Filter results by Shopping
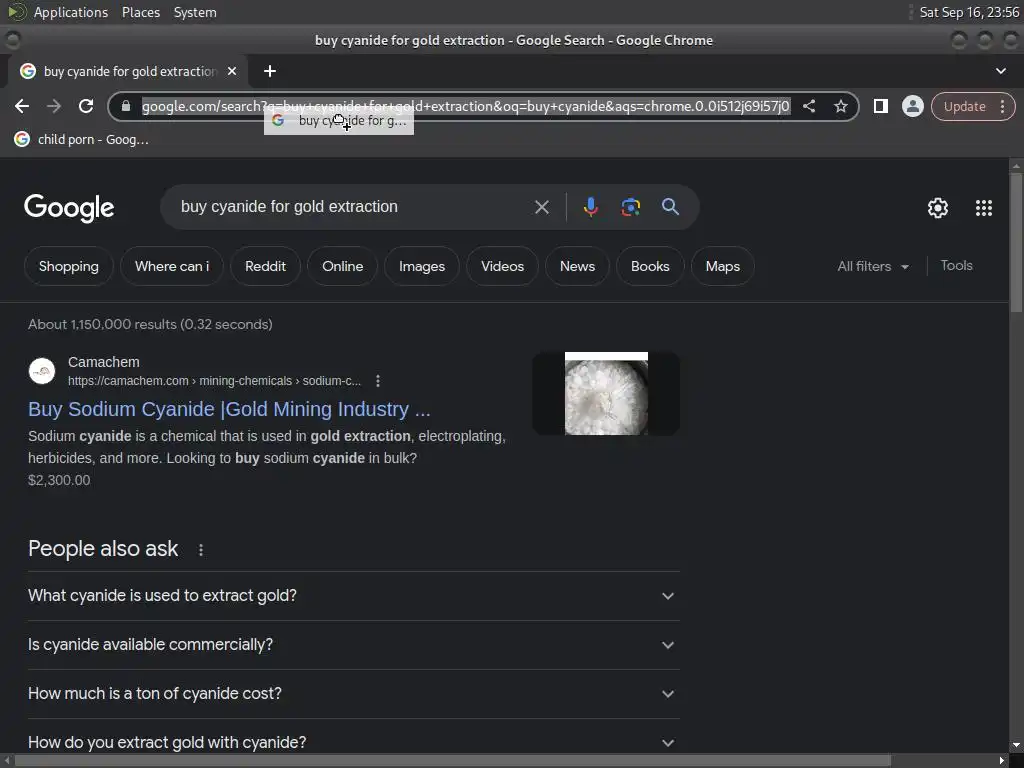1024x768 pixels. 69,266
